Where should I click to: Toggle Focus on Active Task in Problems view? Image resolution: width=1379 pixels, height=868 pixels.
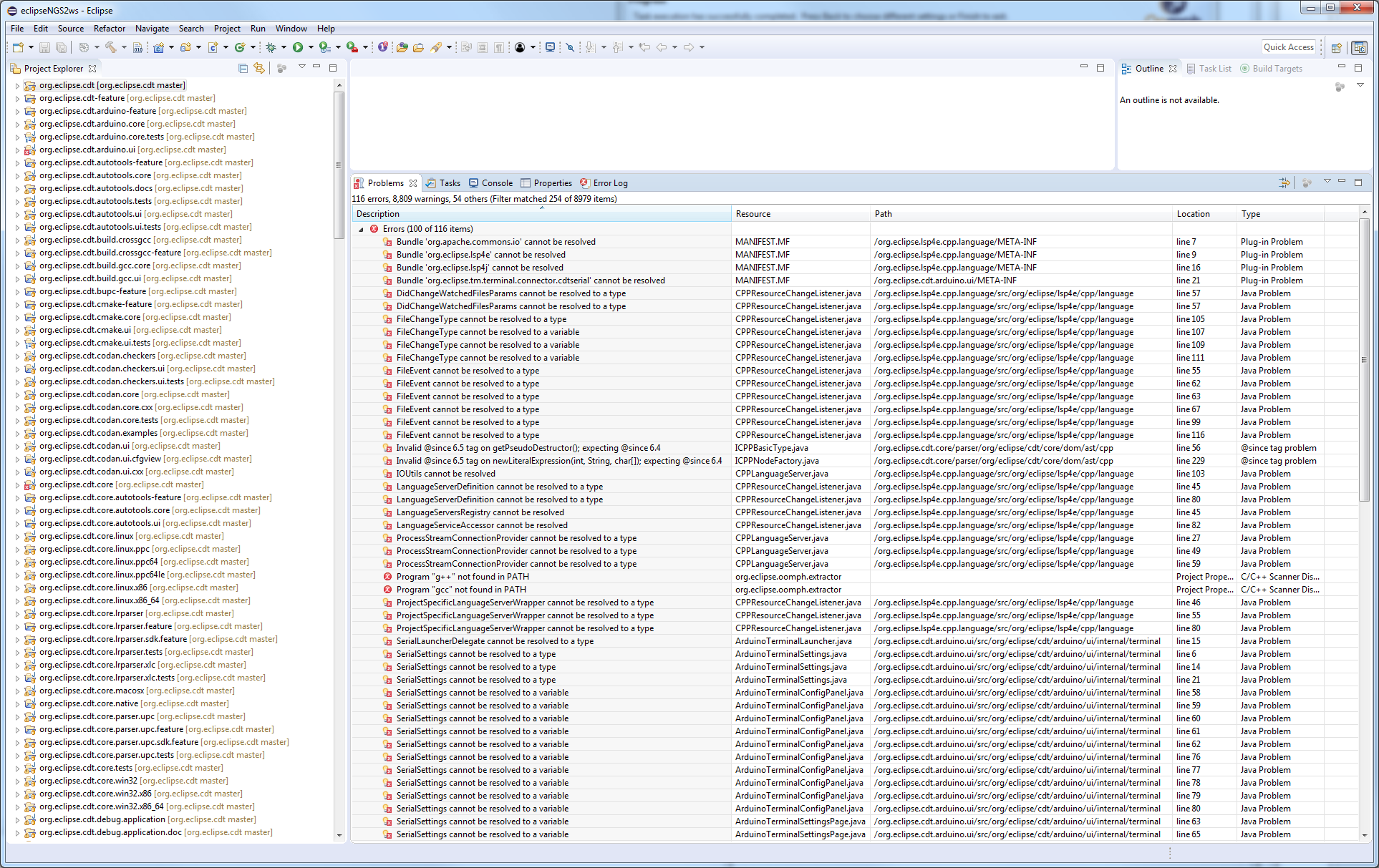1307,183
